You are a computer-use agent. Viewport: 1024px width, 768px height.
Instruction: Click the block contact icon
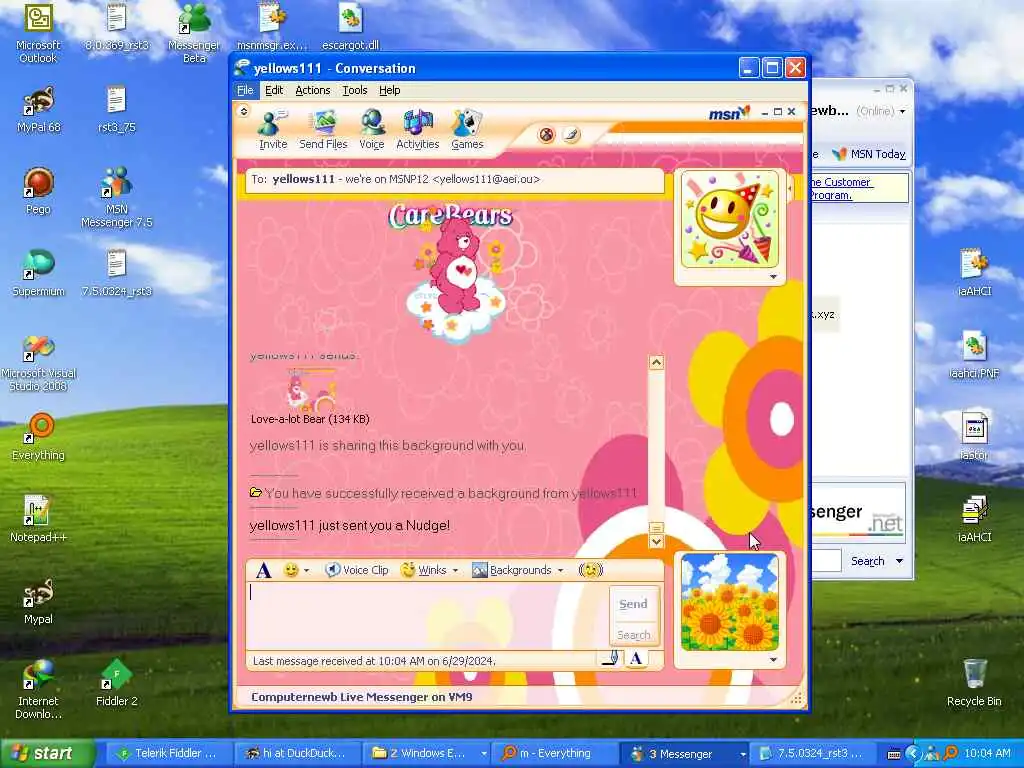547,135
